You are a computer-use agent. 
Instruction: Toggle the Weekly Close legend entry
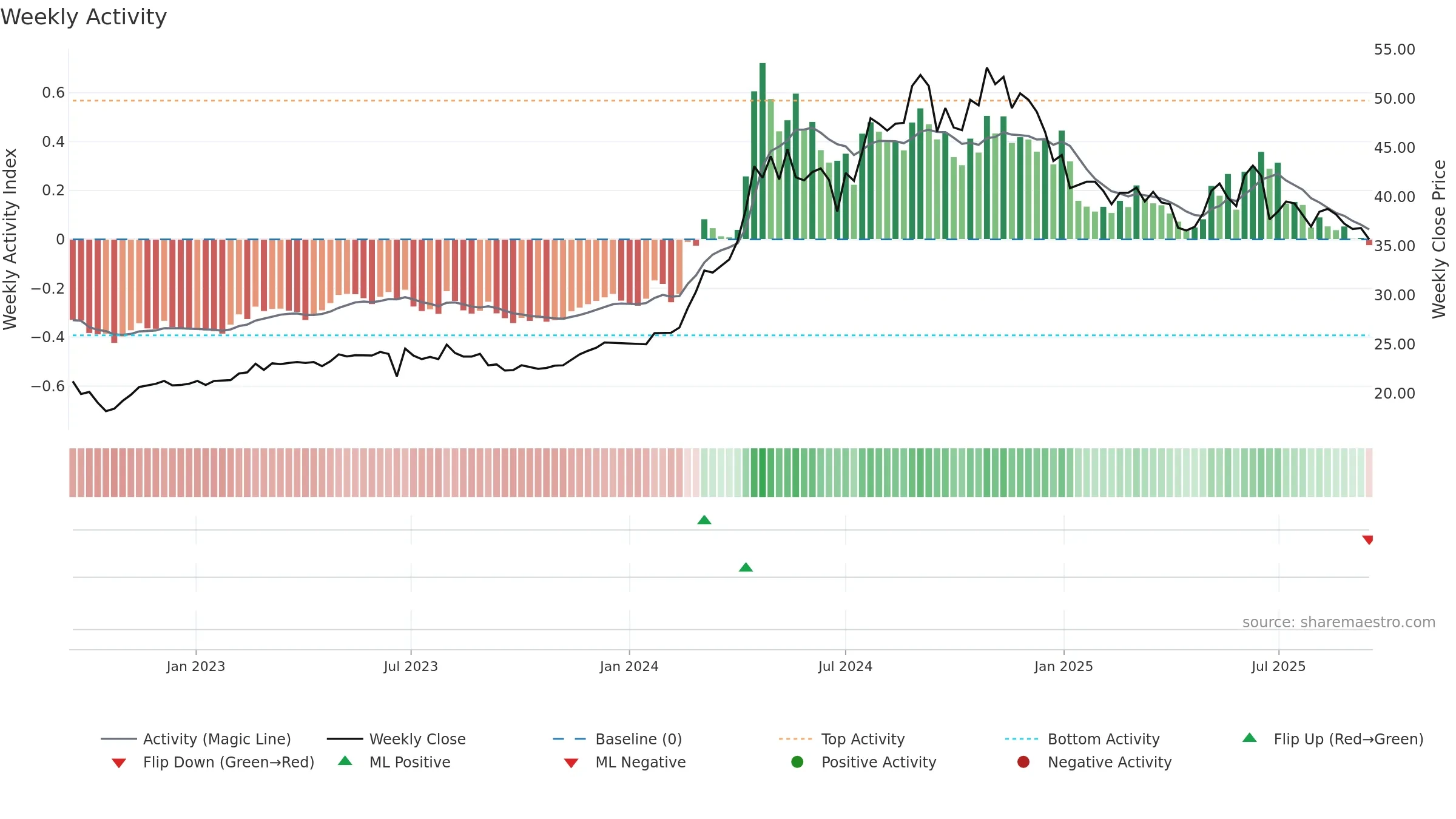tap(396, 739)
